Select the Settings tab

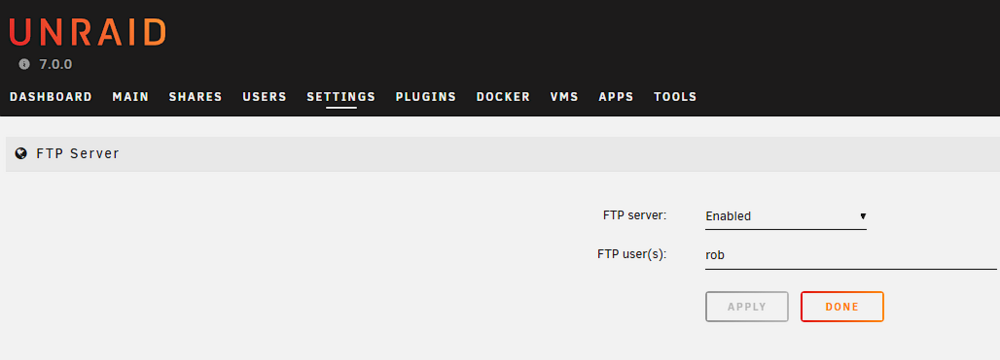click(x=341, y=97)
